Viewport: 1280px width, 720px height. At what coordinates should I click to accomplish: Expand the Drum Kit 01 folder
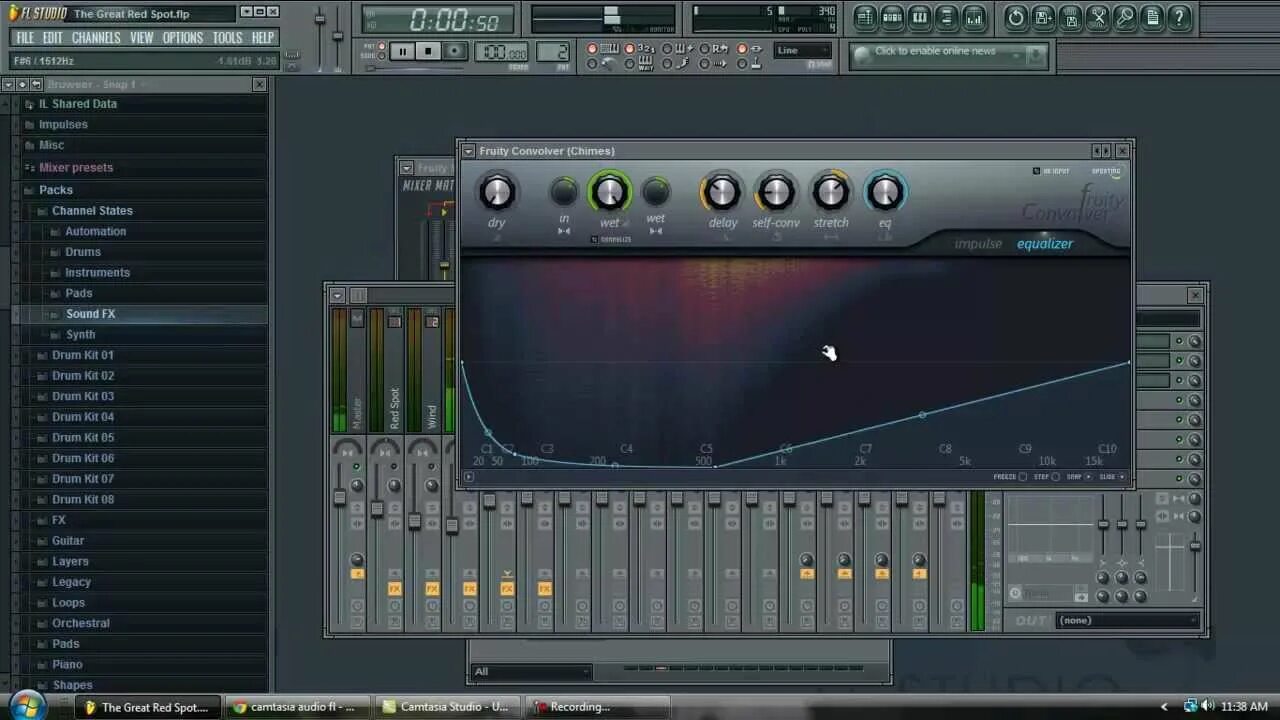(x=83, y=355)
